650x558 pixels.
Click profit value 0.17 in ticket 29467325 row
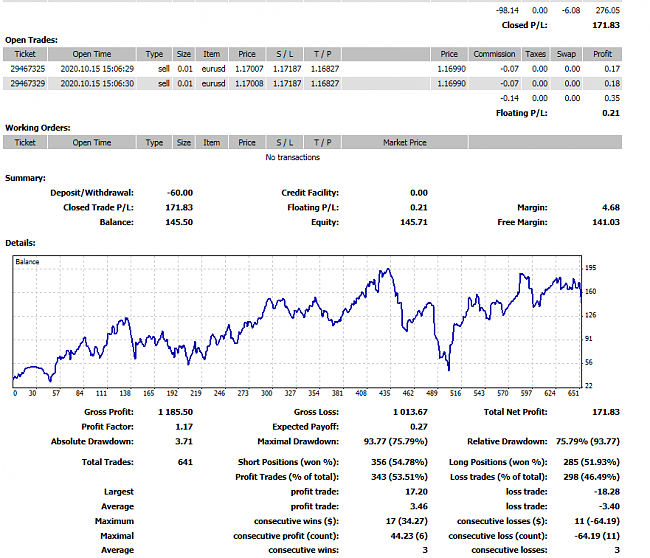click(612, 69)
